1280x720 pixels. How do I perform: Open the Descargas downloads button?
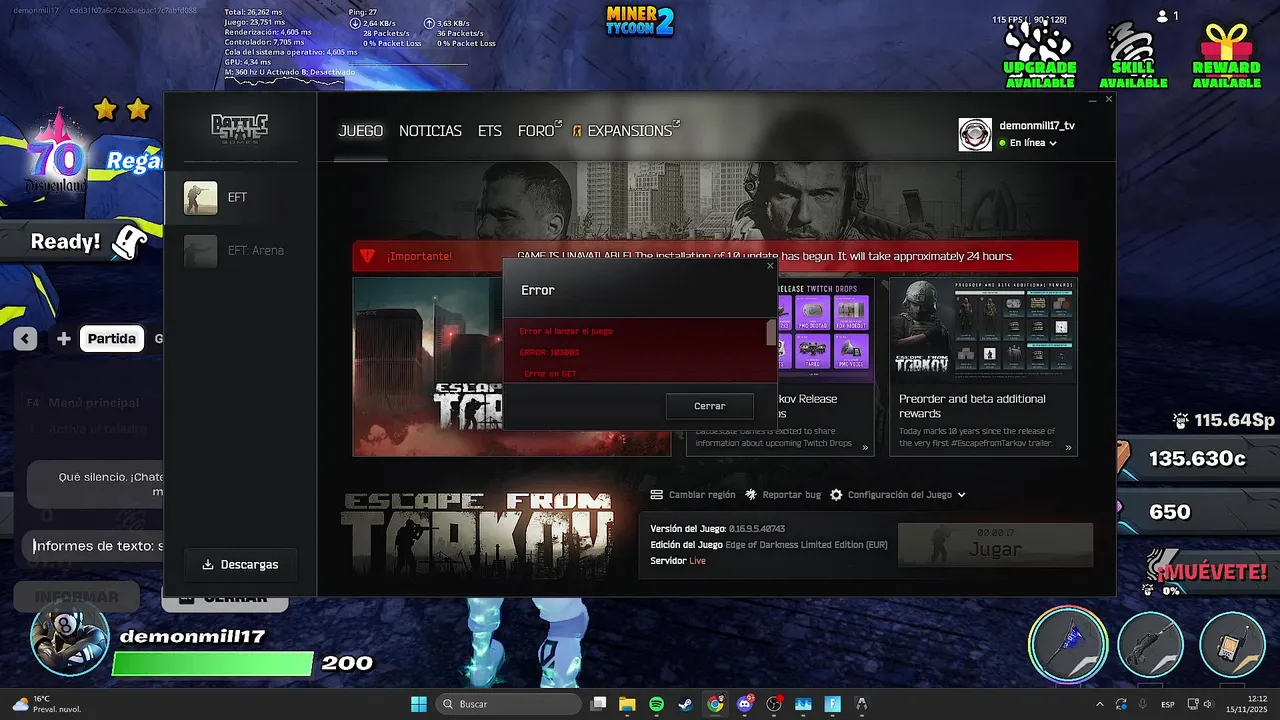240,565
